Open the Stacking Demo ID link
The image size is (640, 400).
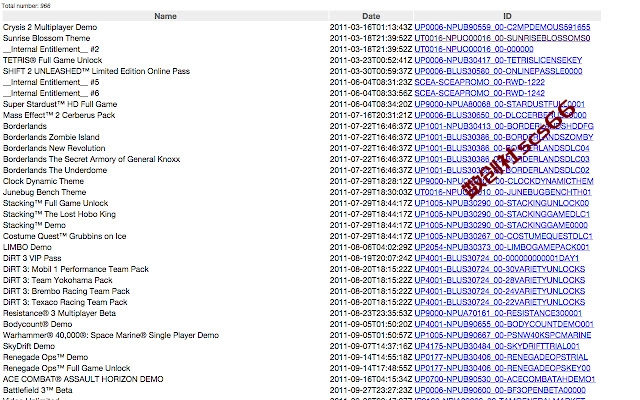(501, 225)
